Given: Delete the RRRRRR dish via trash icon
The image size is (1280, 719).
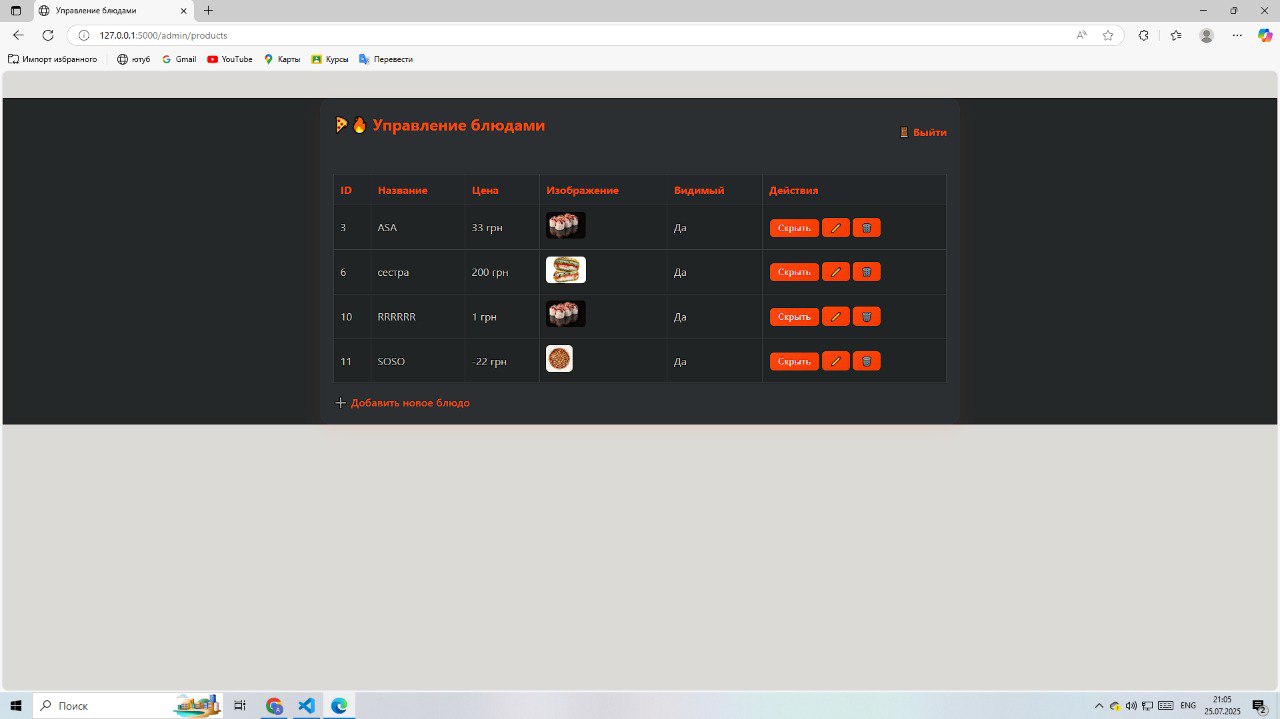Looking at the screenshot, I should click(x=866, y=317).
